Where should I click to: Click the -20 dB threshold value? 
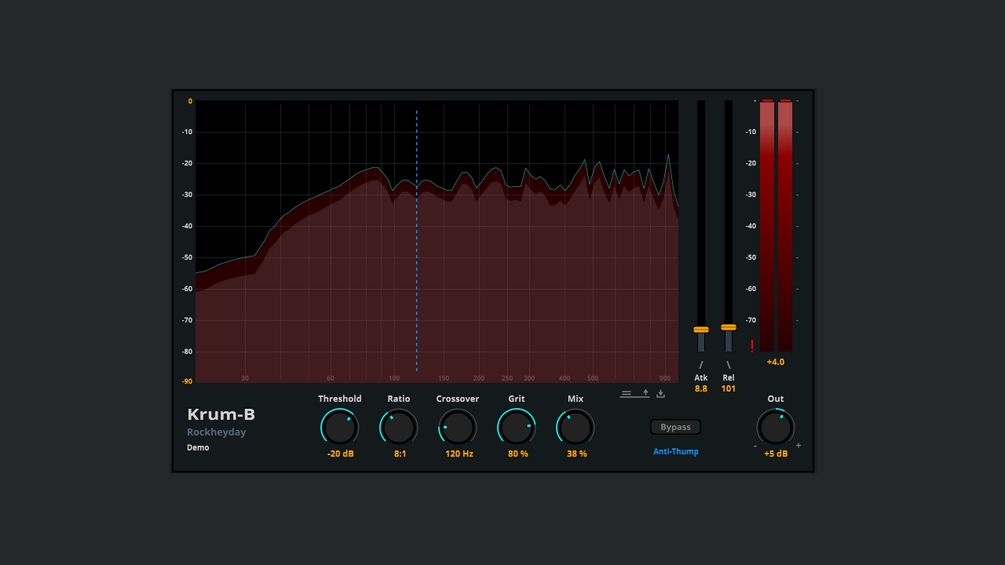(340, 454)
